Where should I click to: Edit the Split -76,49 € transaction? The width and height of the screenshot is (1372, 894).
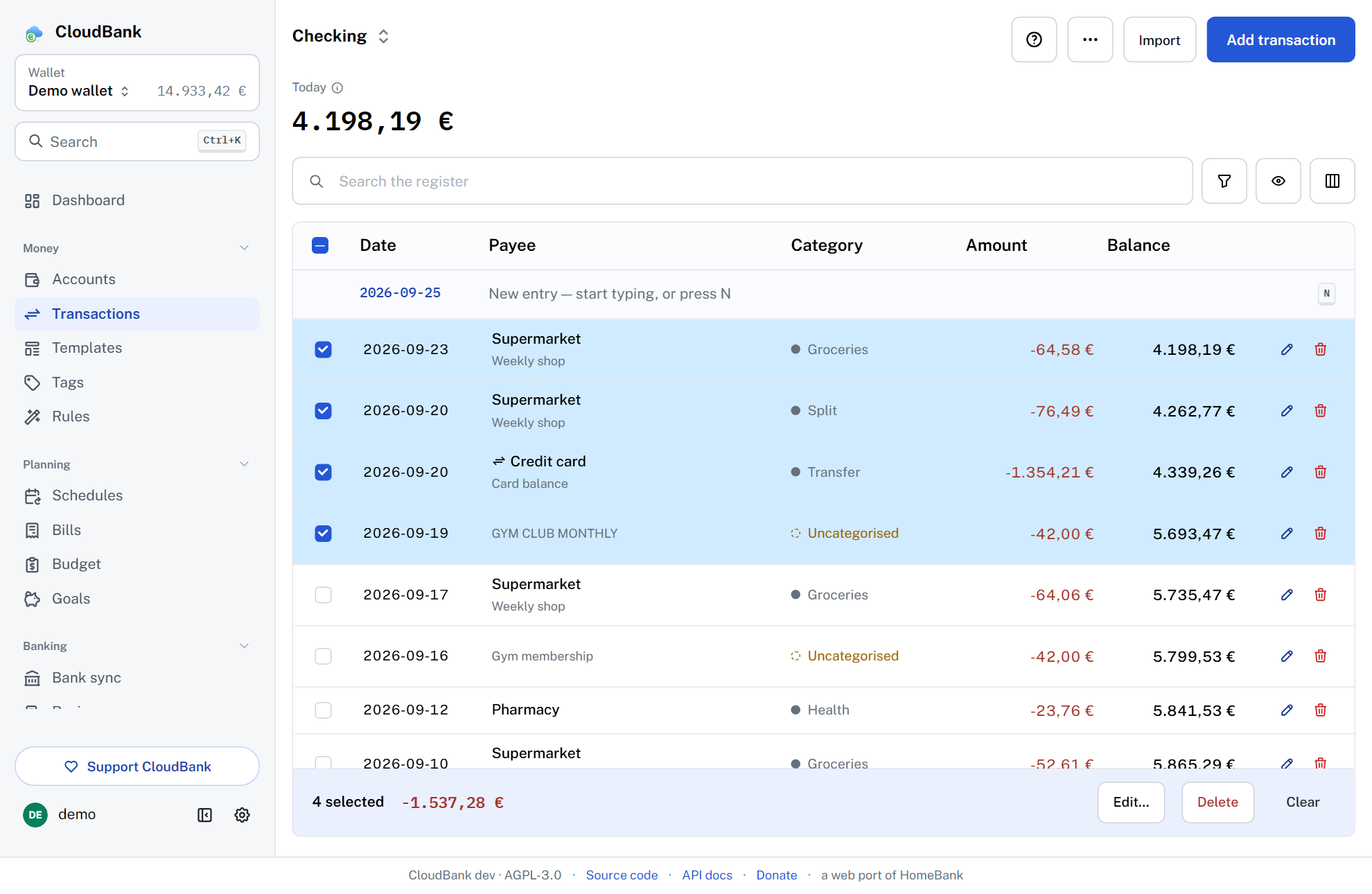[1287, 411]
